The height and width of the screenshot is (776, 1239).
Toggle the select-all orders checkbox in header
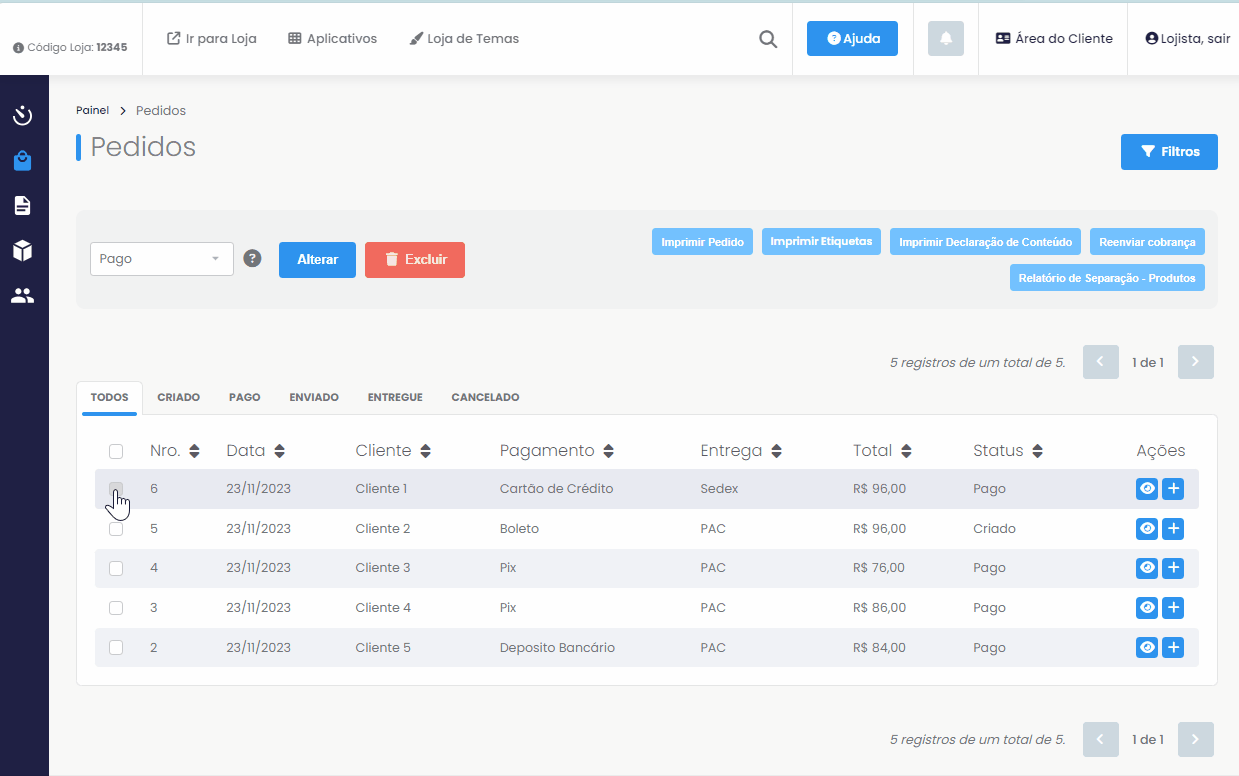(x=116, y=451)
